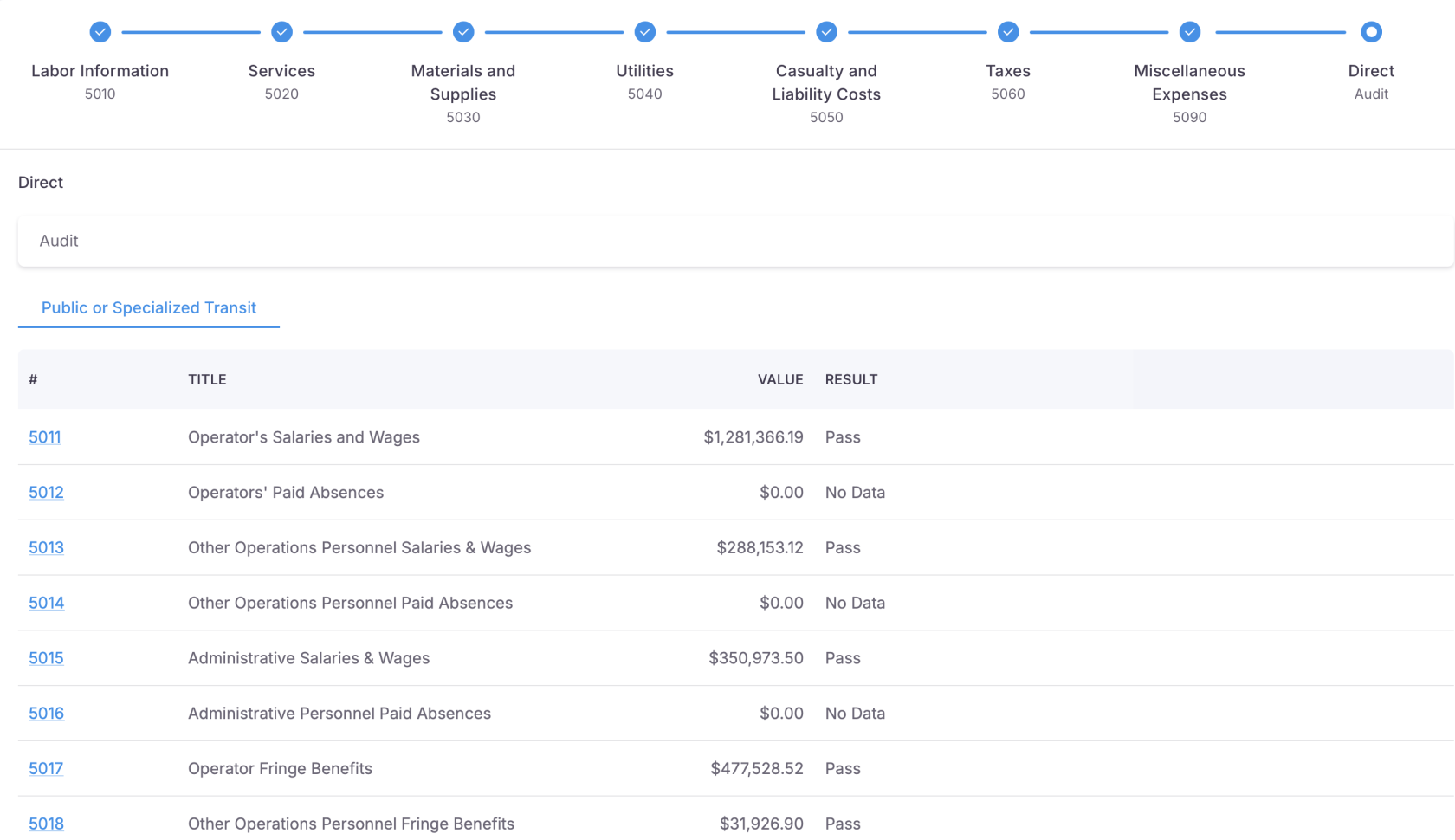Select the Utilities 5040 step circle icon
This screenshot has width=1455, height=840.
coord(644,31)
